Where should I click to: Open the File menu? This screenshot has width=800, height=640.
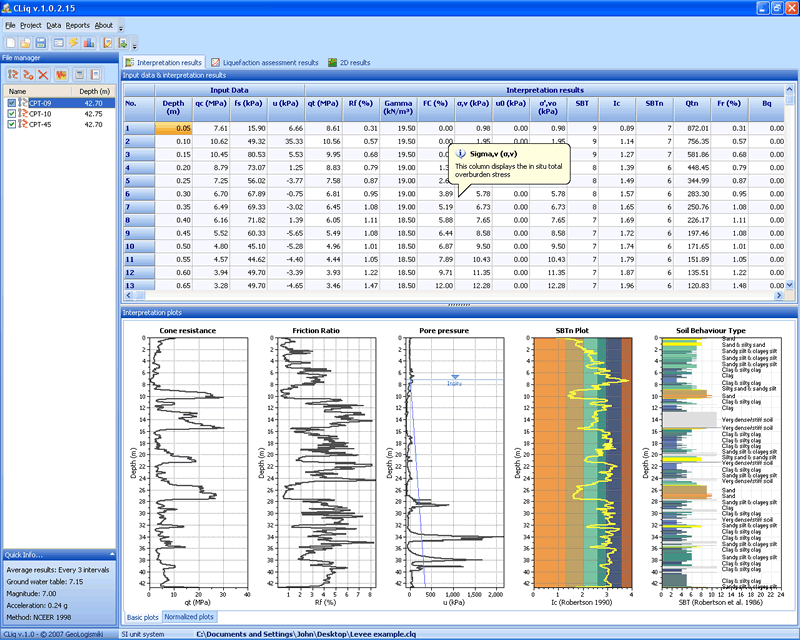coord(10,25)
